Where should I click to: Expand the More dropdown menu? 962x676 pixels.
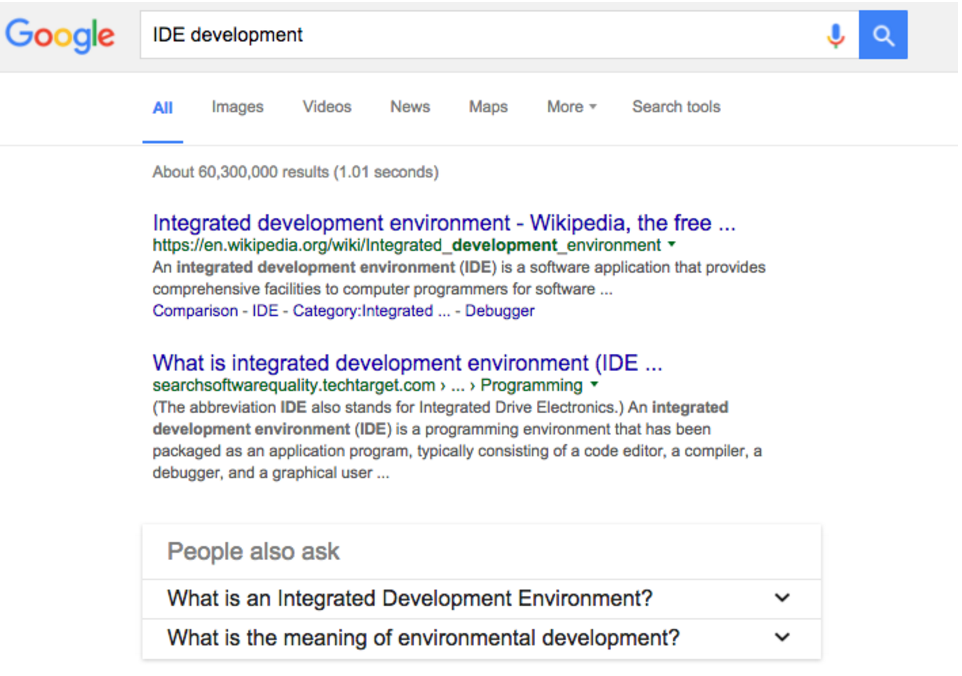coord(571,107)
